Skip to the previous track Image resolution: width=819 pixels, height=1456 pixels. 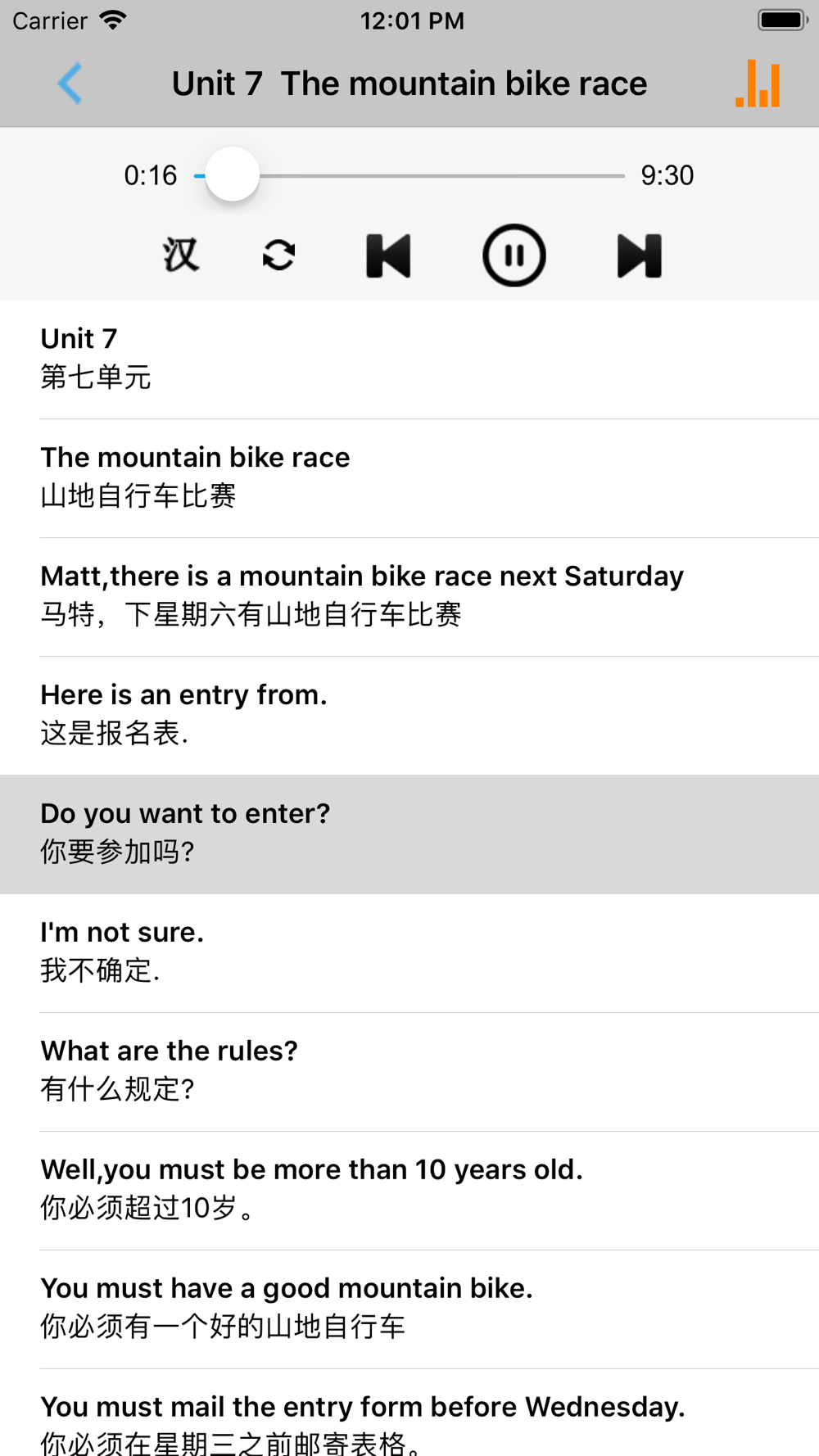pyautogui.click(x=388, y=255)
